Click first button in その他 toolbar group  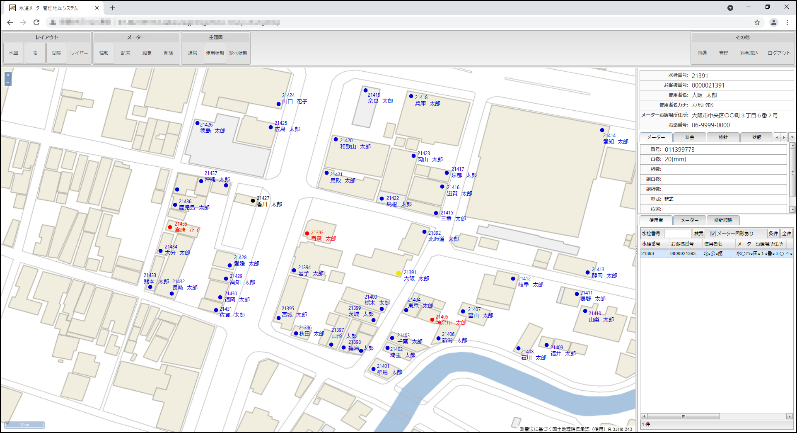tap(702, 53)
